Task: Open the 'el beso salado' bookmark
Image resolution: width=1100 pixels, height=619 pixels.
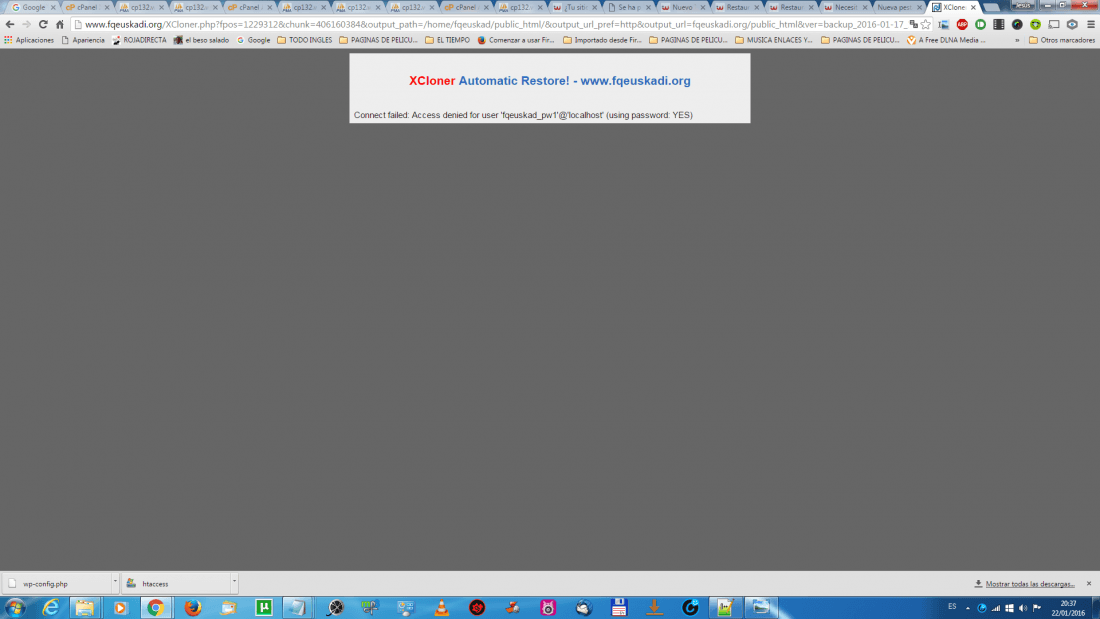Action: [201, 40]
